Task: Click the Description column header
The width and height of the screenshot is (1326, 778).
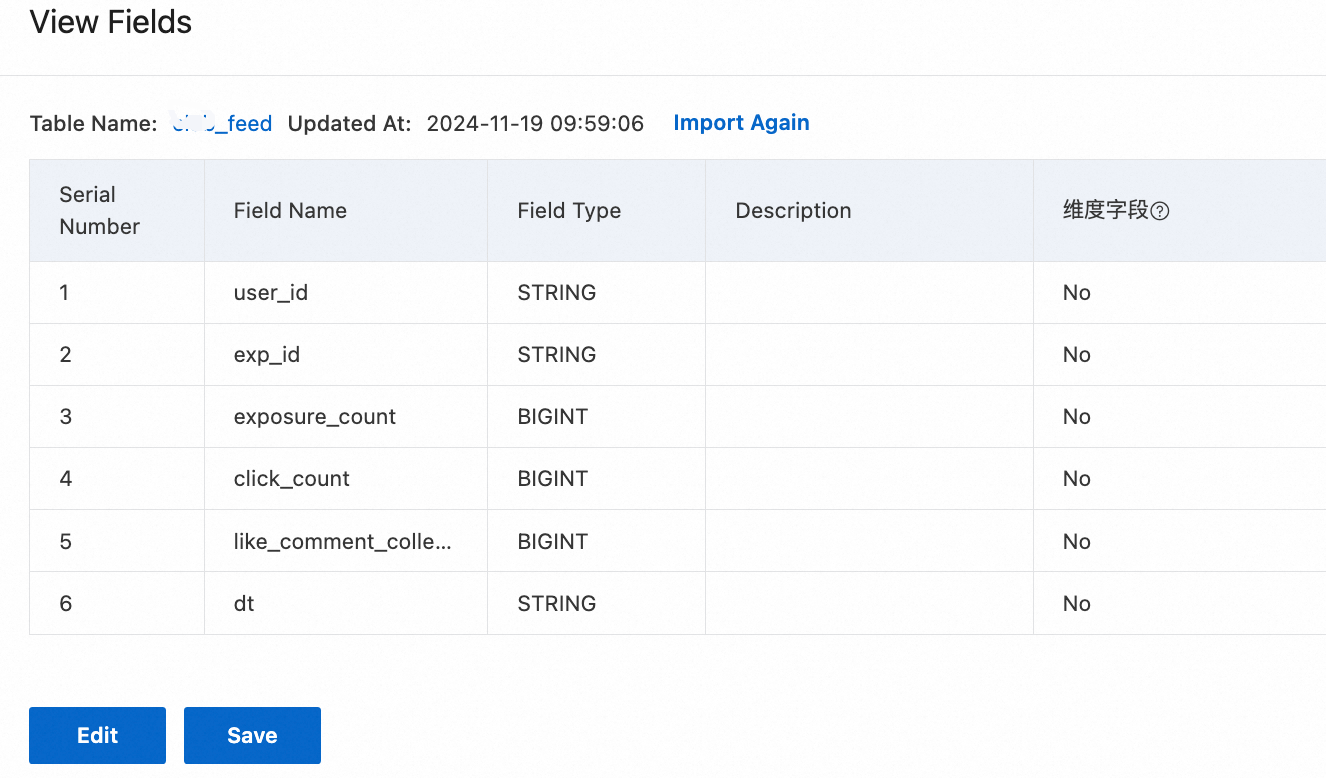Action: [793, 211]
